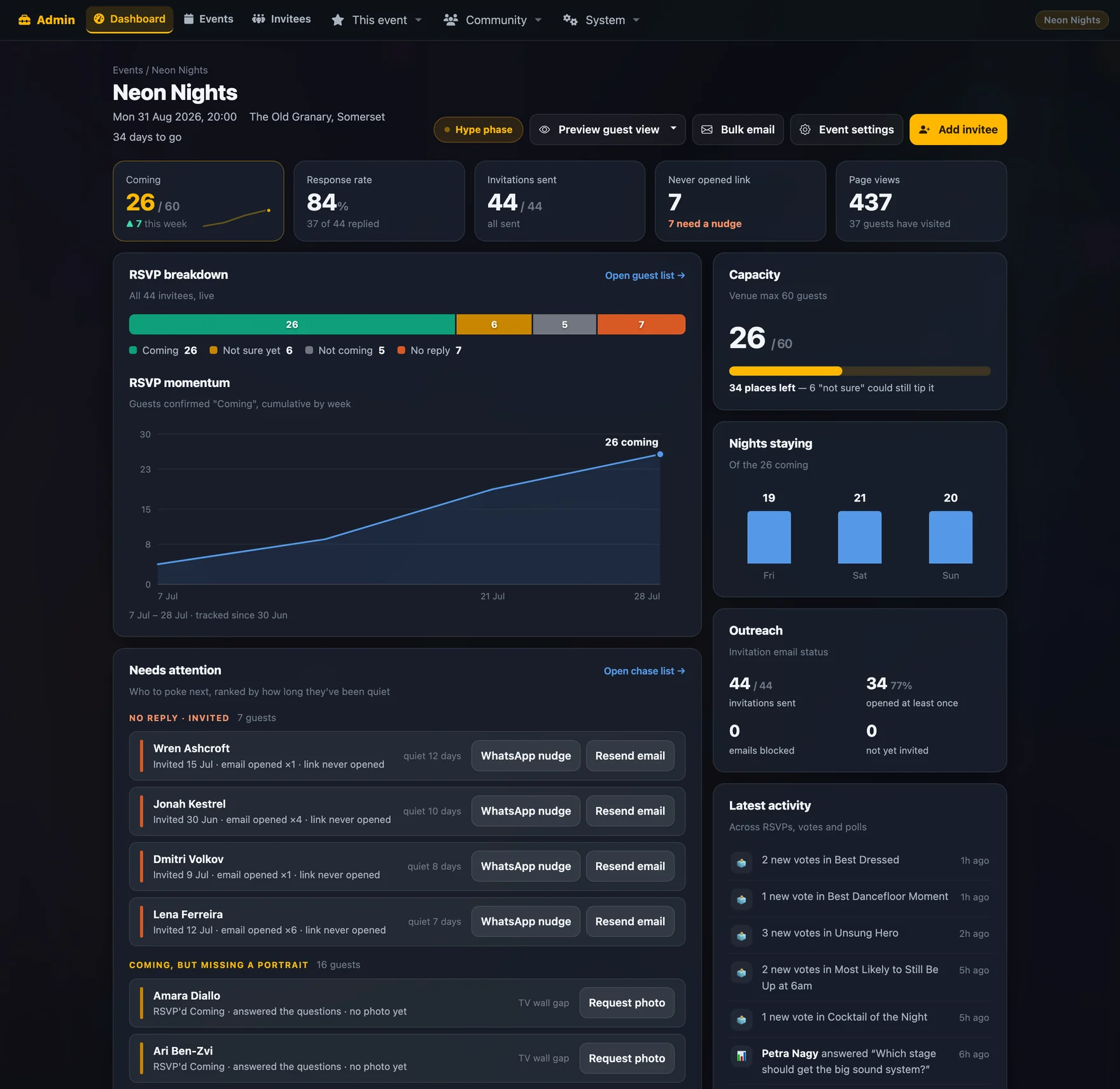Click the Capacity progress bar

coord(860,371)
